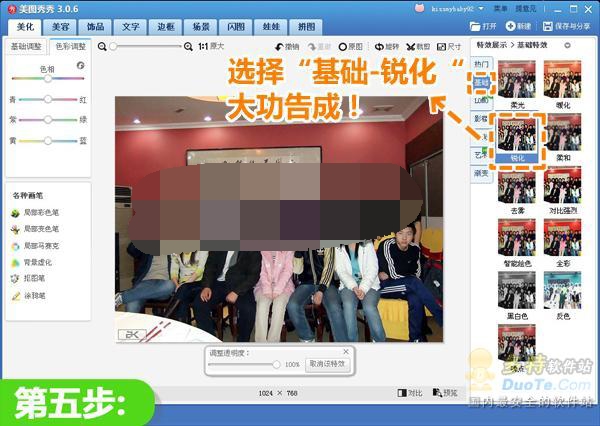
Task: Click the pink cat user avatar
Action: coord(420,8)
